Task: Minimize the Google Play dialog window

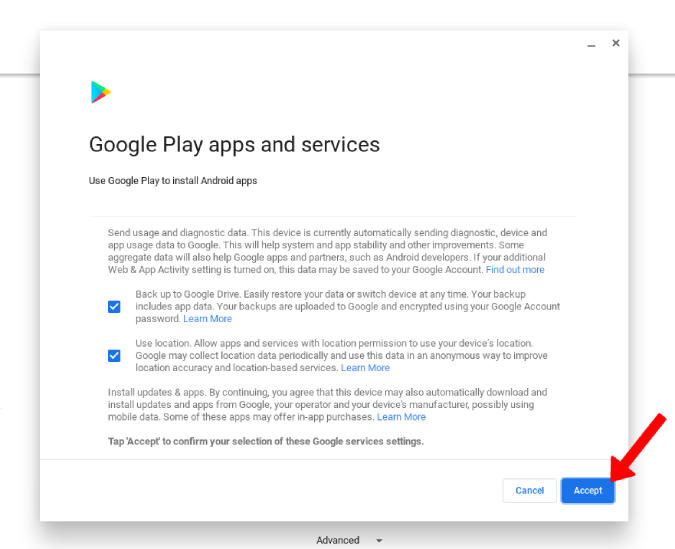Action: [x=591, y=44]
